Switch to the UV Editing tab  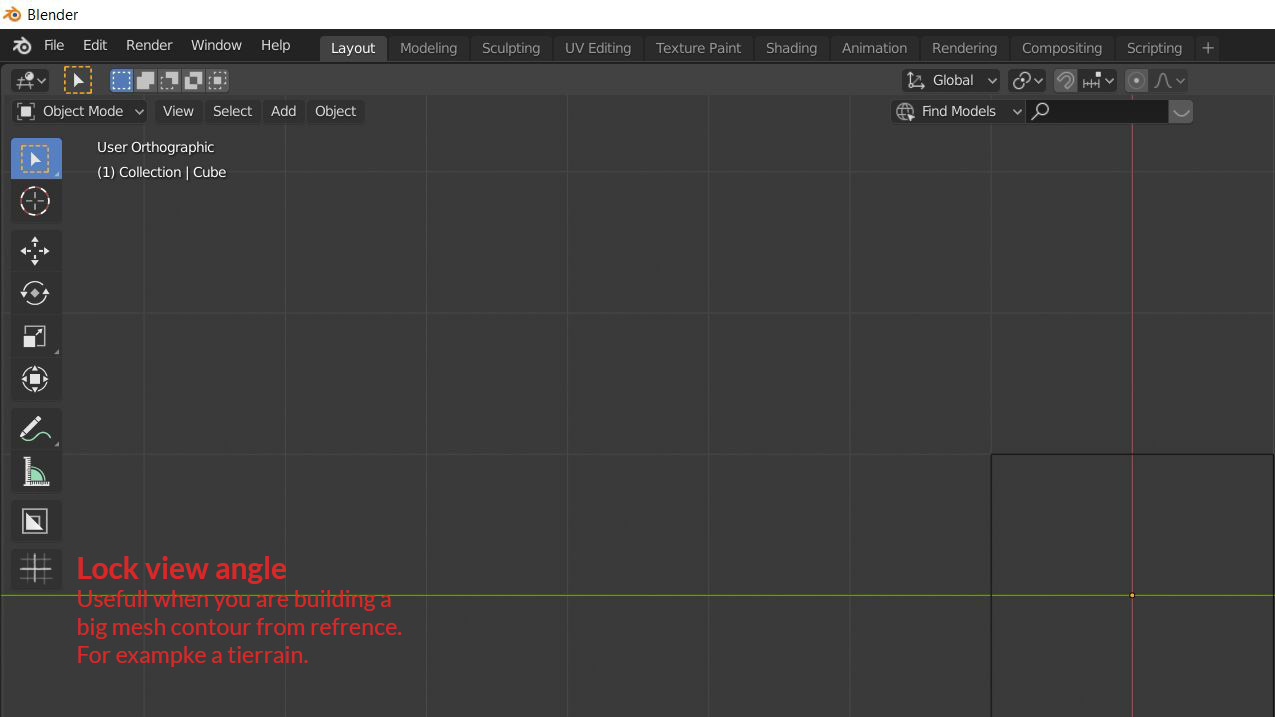pos(598,48)
